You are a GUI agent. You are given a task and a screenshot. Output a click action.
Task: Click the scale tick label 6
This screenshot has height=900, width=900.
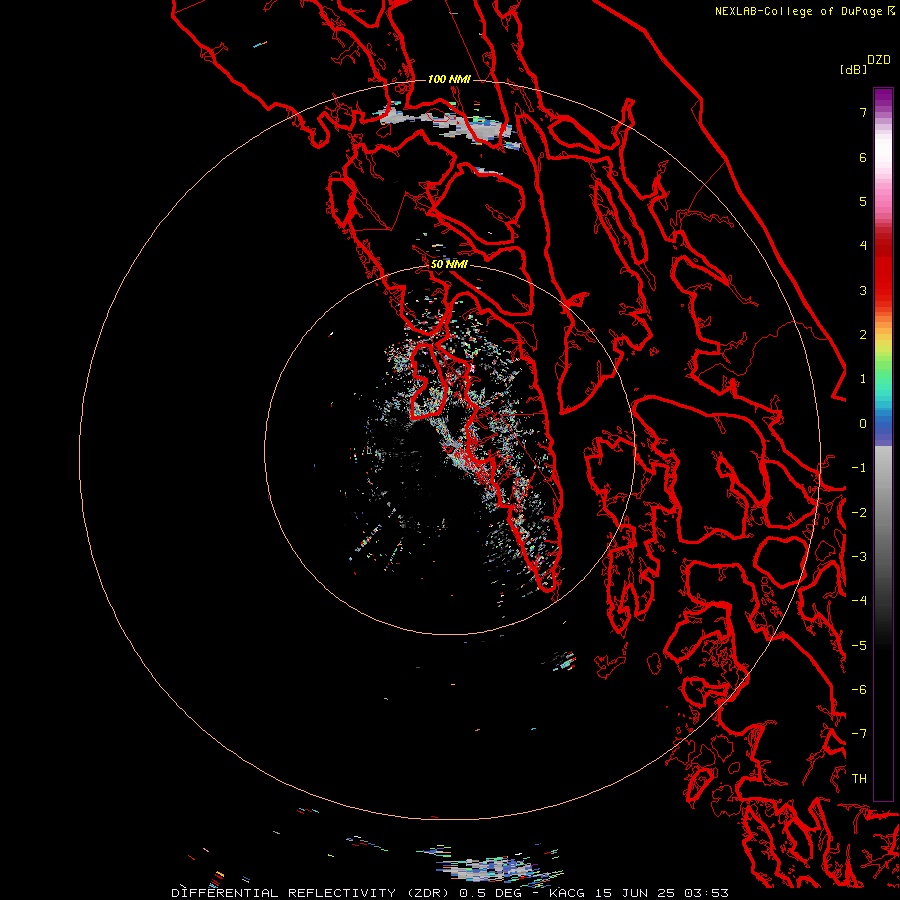pos(863,157)
